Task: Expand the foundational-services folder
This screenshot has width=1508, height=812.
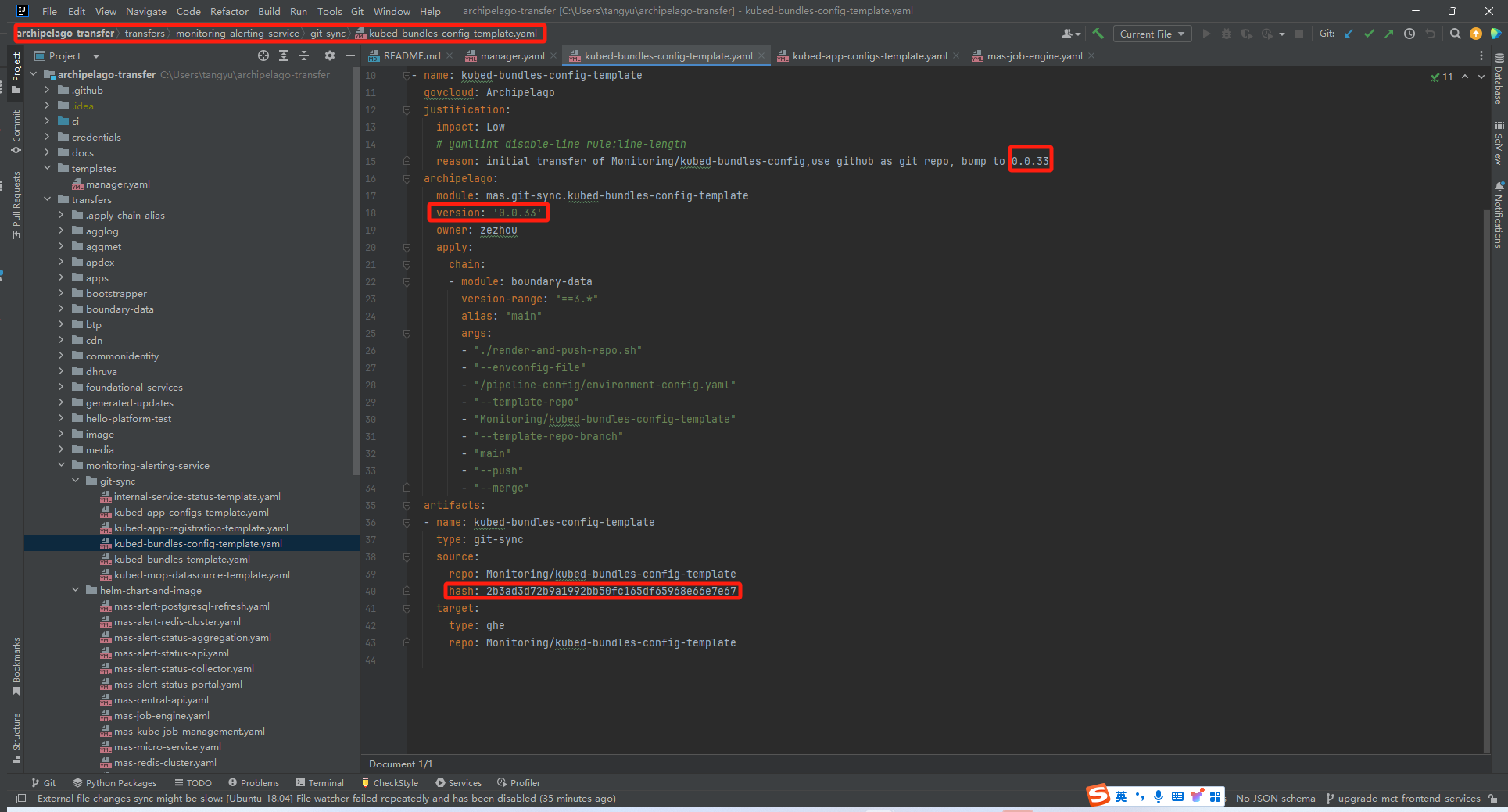Action: [62, 387]
